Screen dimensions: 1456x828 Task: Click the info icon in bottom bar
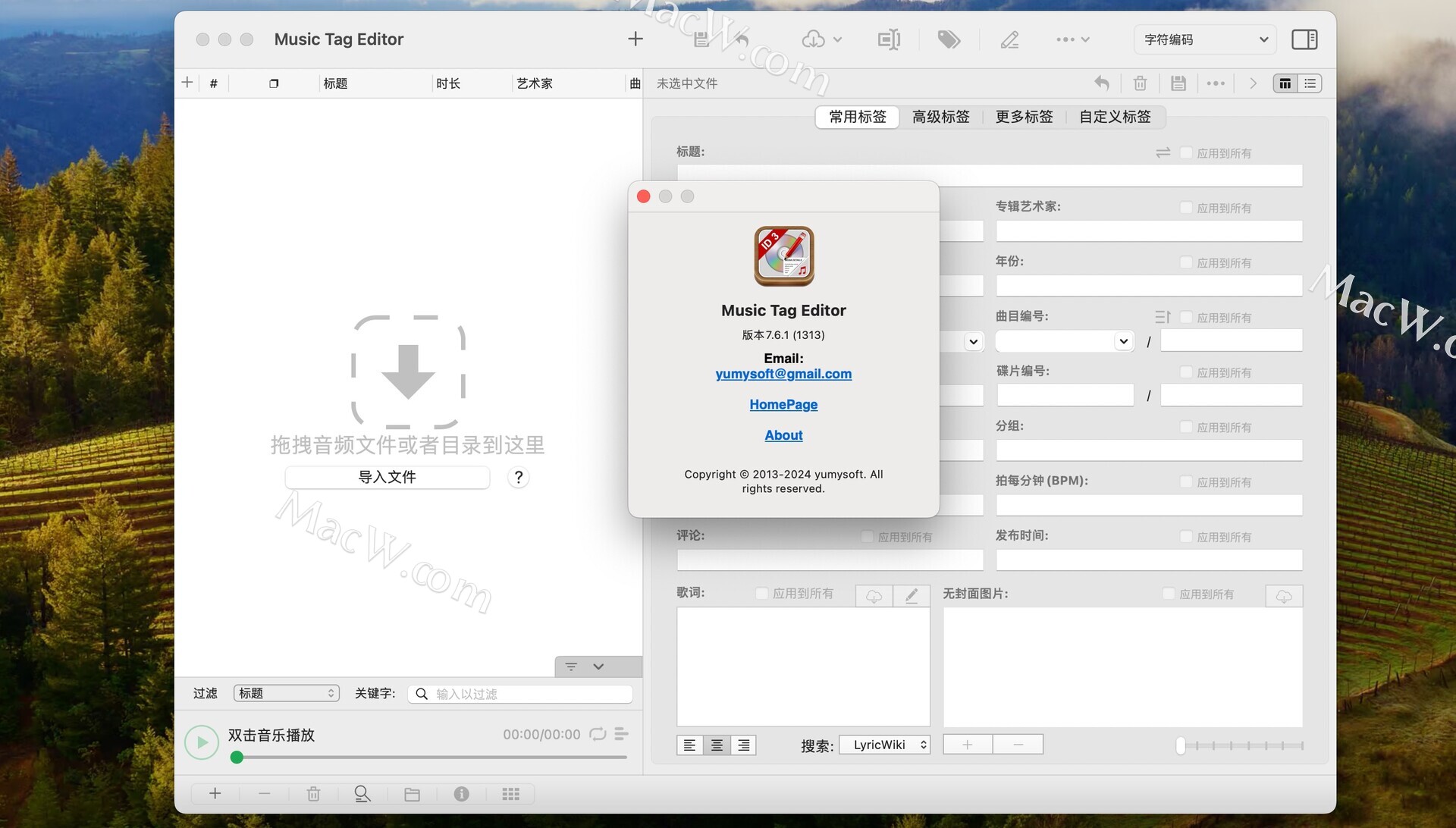coord(461,794)
